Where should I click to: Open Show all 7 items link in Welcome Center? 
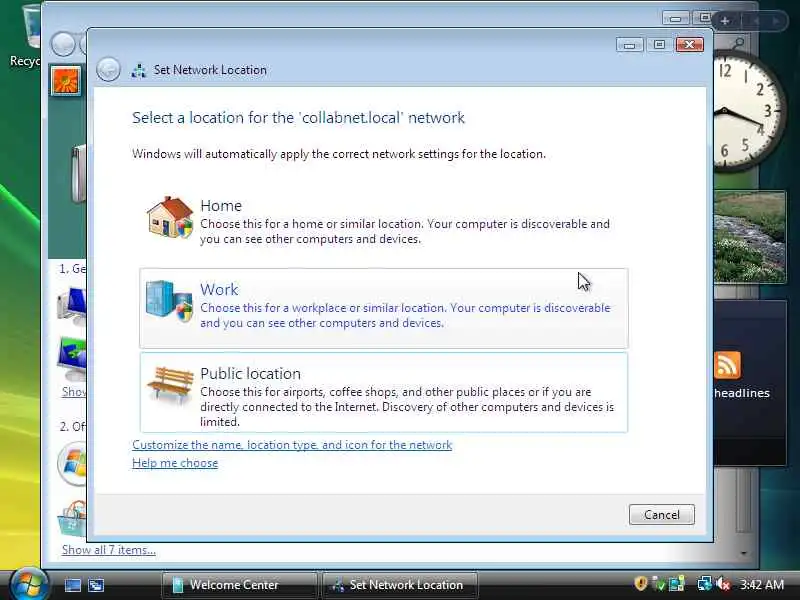(109, 550)
